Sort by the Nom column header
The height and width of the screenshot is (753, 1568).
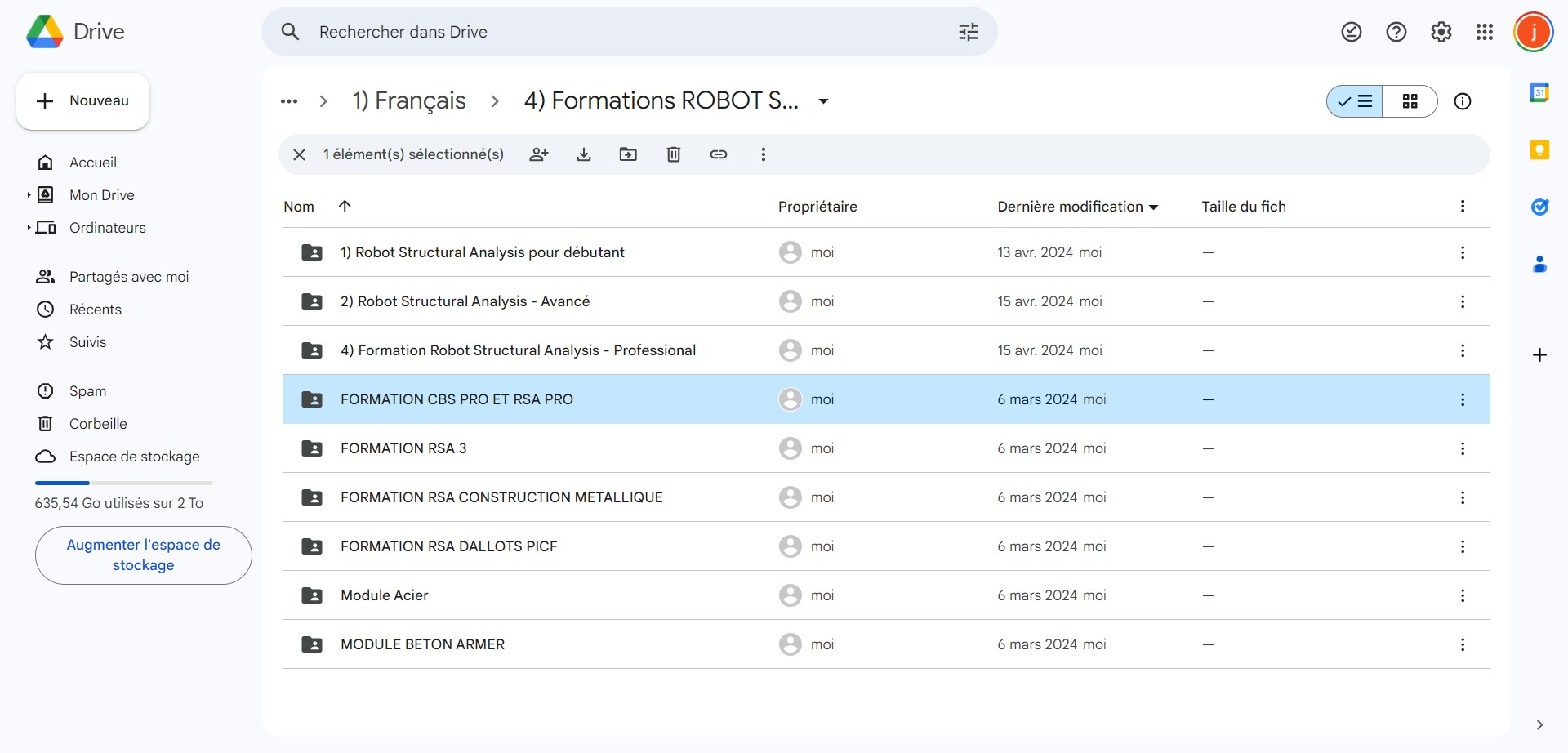(x=299, y=207)
